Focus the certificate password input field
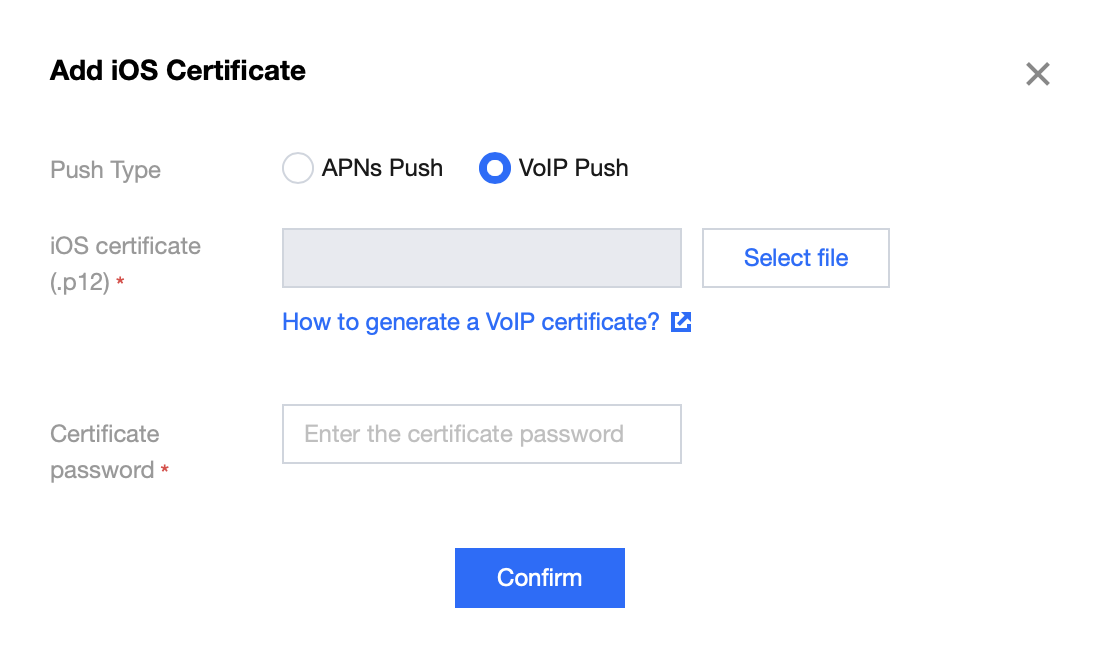Screen dimensions: 1100x654 coord(482,434)
